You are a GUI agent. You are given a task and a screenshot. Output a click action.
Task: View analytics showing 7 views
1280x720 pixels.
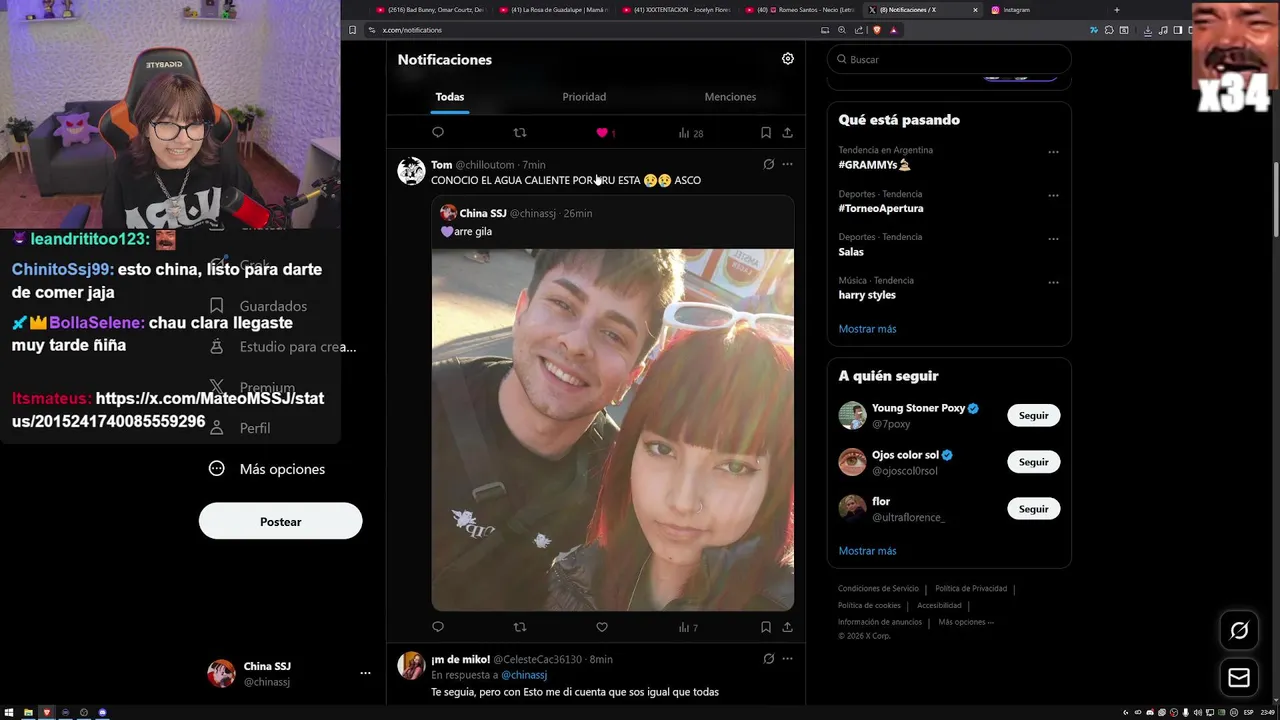[x=688, y=627]
